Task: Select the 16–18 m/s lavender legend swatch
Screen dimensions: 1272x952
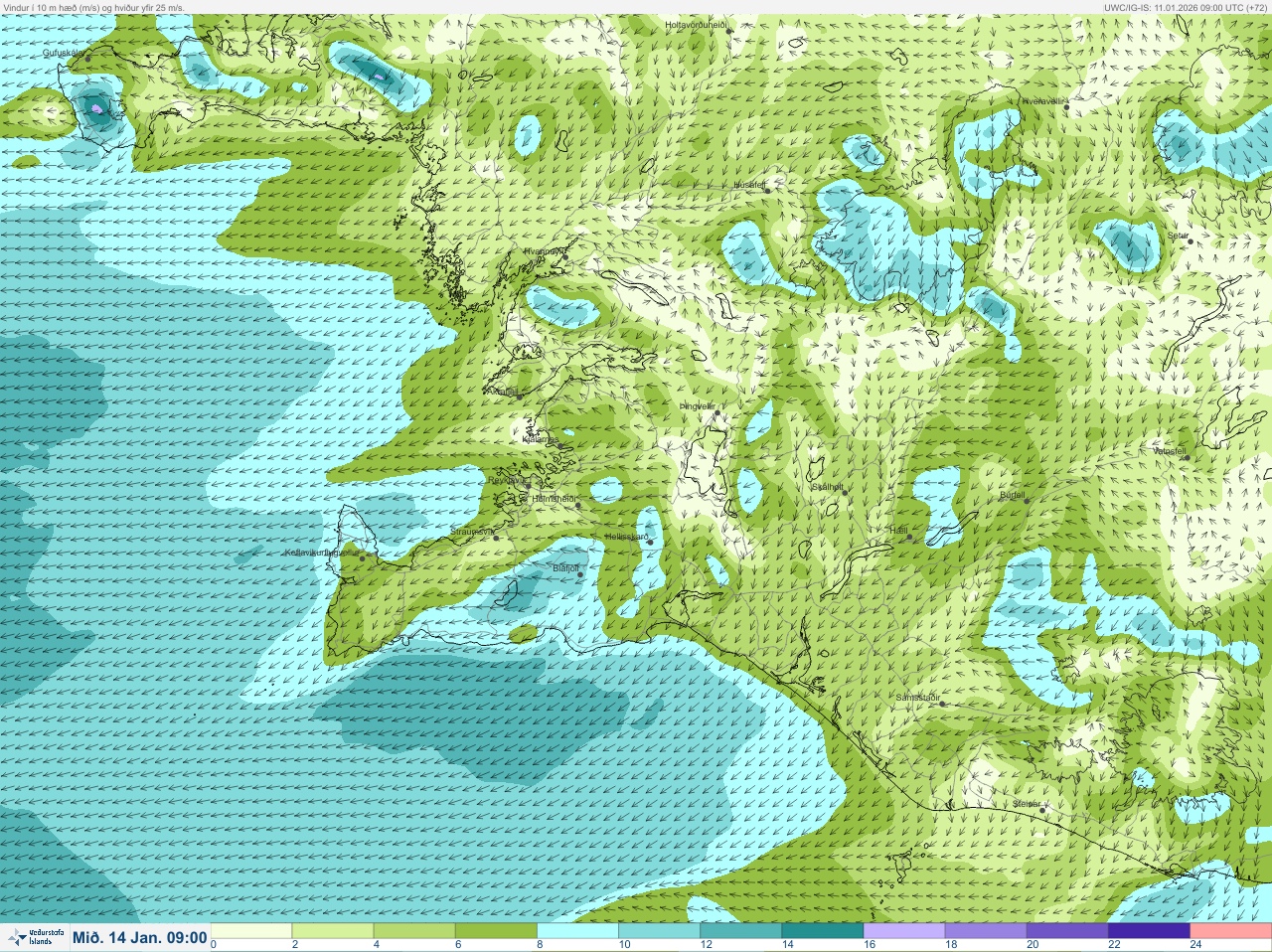Action: tap(904, 930)
